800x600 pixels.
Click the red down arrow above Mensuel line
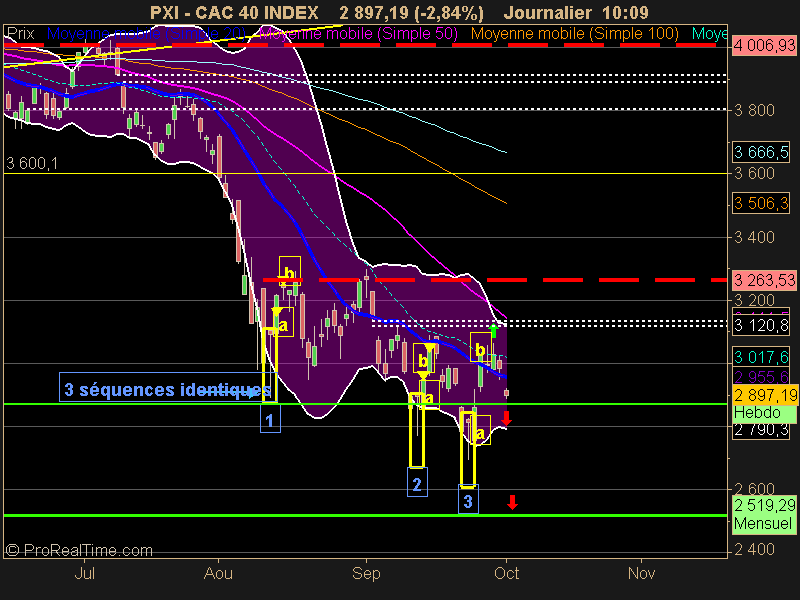pos(513,502)
